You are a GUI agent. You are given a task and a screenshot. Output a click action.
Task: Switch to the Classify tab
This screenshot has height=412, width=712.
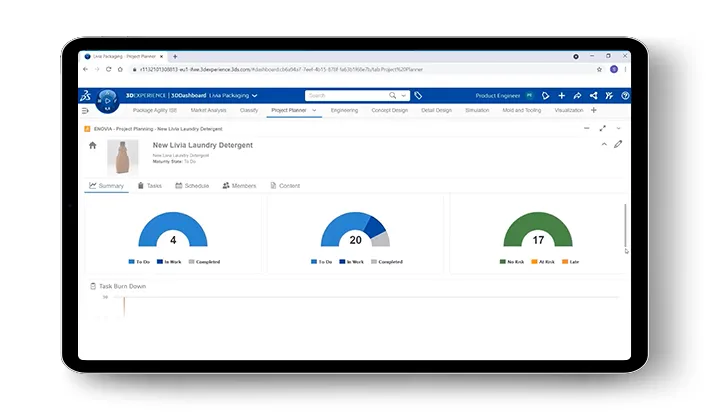pos(249,110)
